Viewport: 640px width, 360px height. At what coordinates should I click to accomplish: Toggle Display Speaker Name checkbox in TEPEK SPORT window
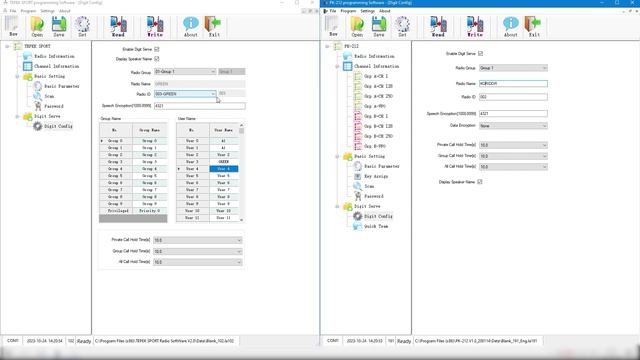[x=157, y=59]
